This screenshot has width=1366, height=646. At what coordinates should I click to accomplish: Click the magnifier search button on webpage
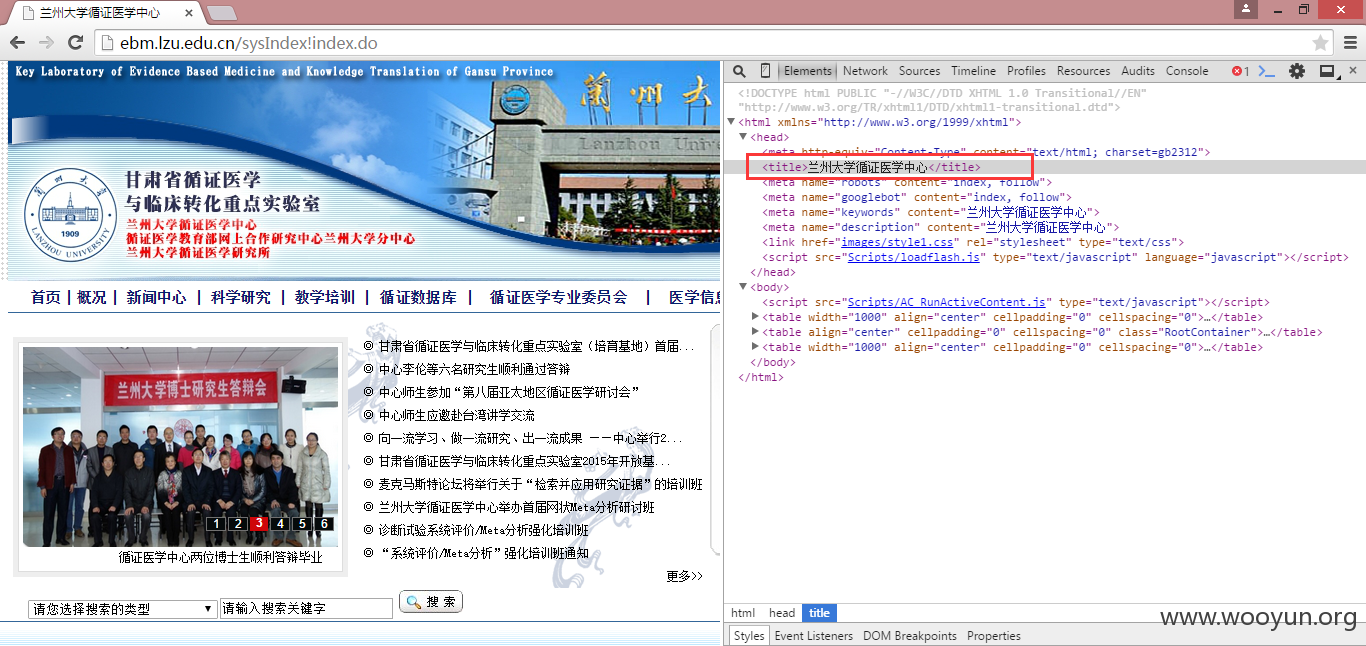431,602
